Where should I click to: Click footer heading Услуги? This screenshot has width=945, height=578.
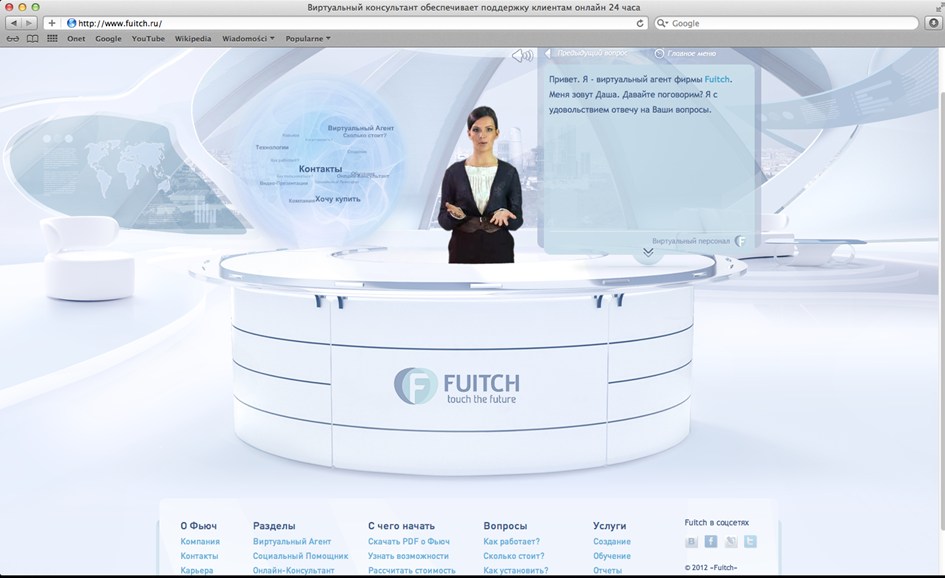pos(609,526)
